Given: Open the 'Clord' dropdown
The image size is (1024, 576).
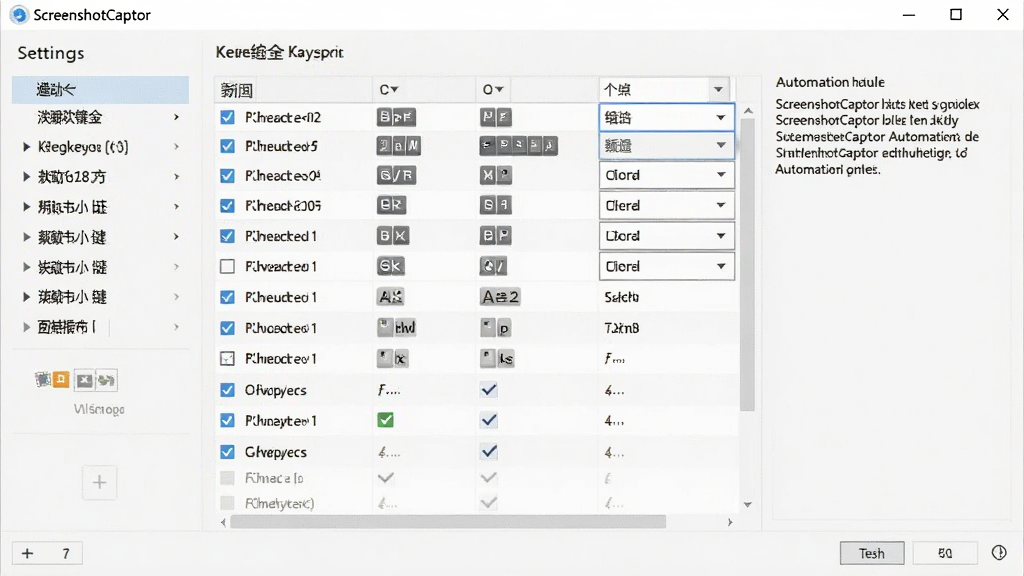Looking at the screenshot, I should pos(667,175).
